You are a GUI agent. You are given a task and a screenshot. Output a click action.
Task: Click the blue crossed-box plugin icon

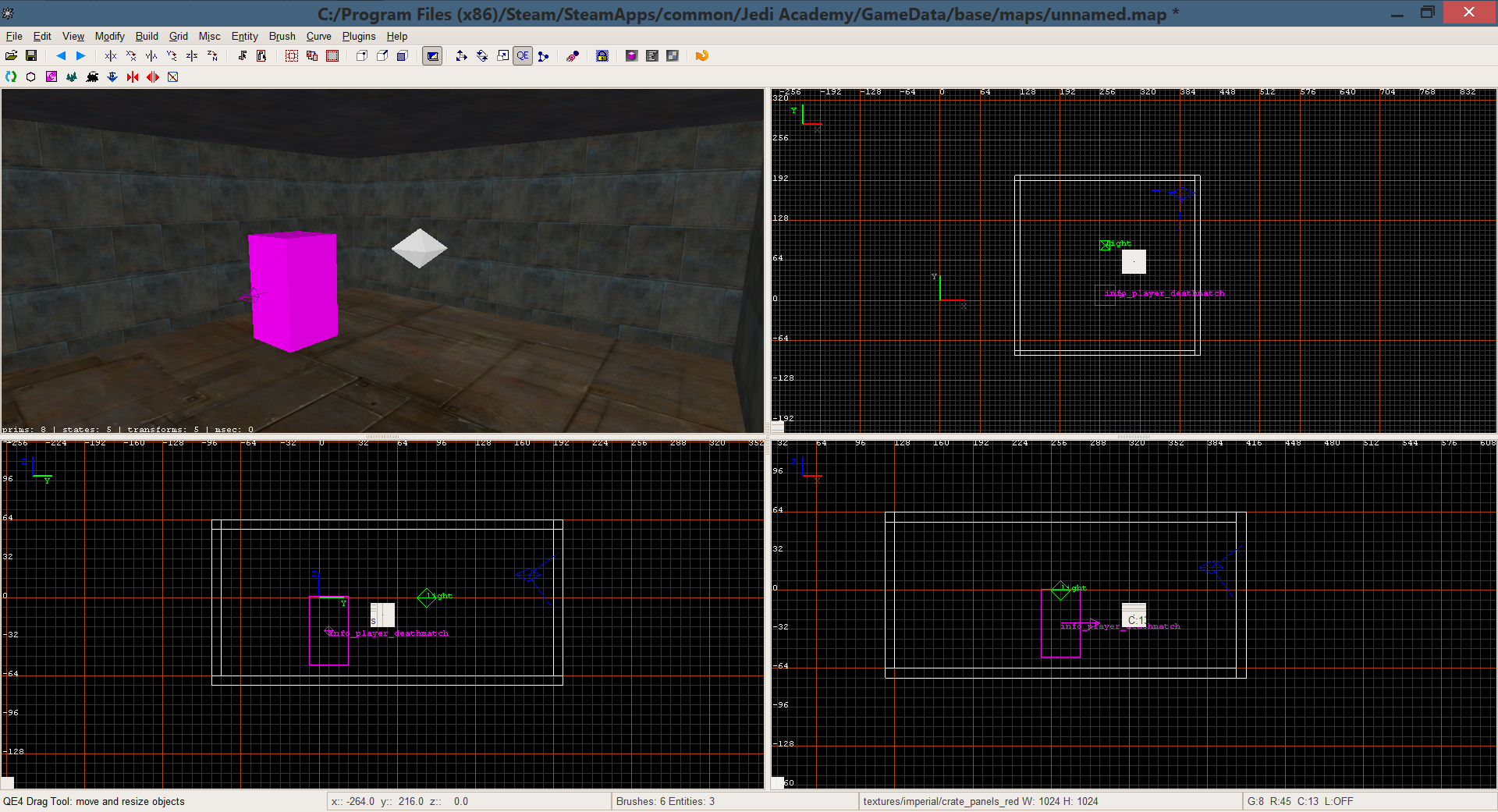[173, 76]
